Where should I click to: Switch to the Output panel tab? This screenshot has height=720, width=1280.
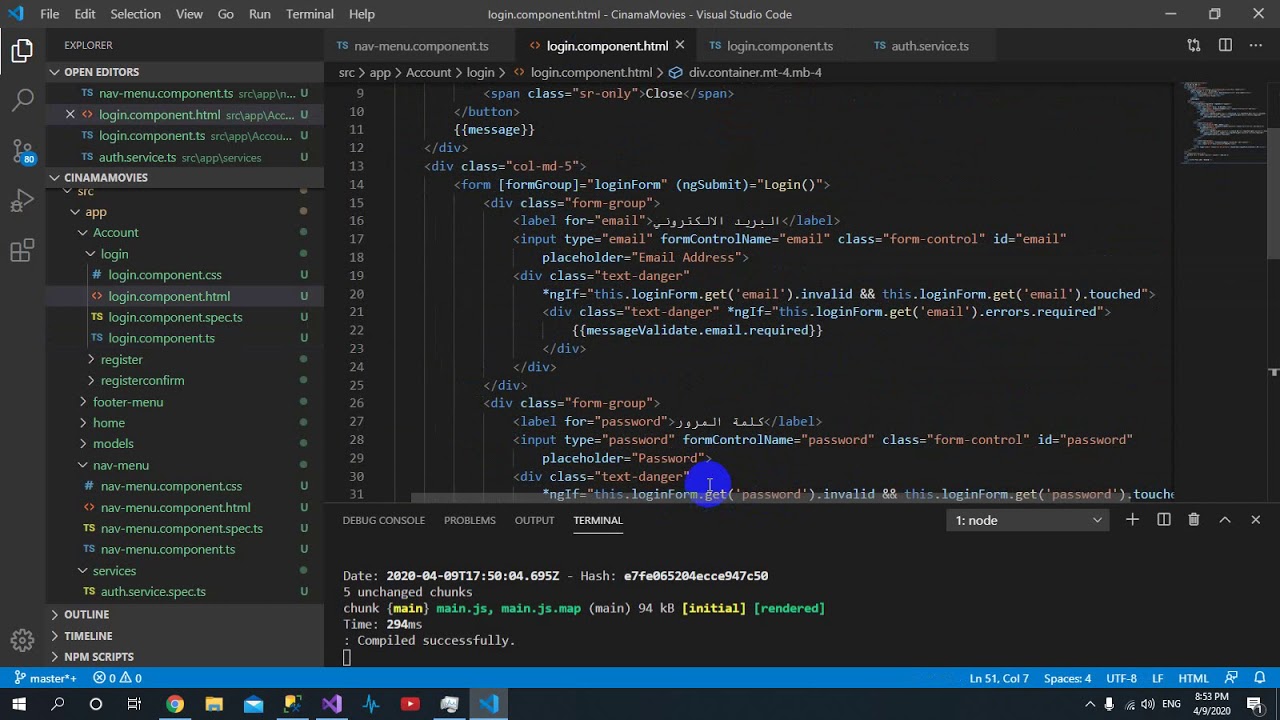tap(534, 520)
